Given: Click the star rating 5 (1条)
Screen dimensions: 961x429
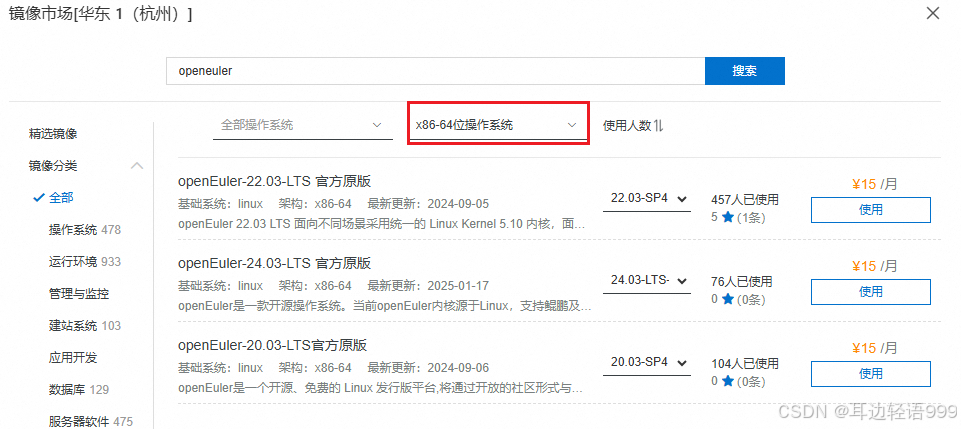Looking at the screenshot, I should 738,217.
